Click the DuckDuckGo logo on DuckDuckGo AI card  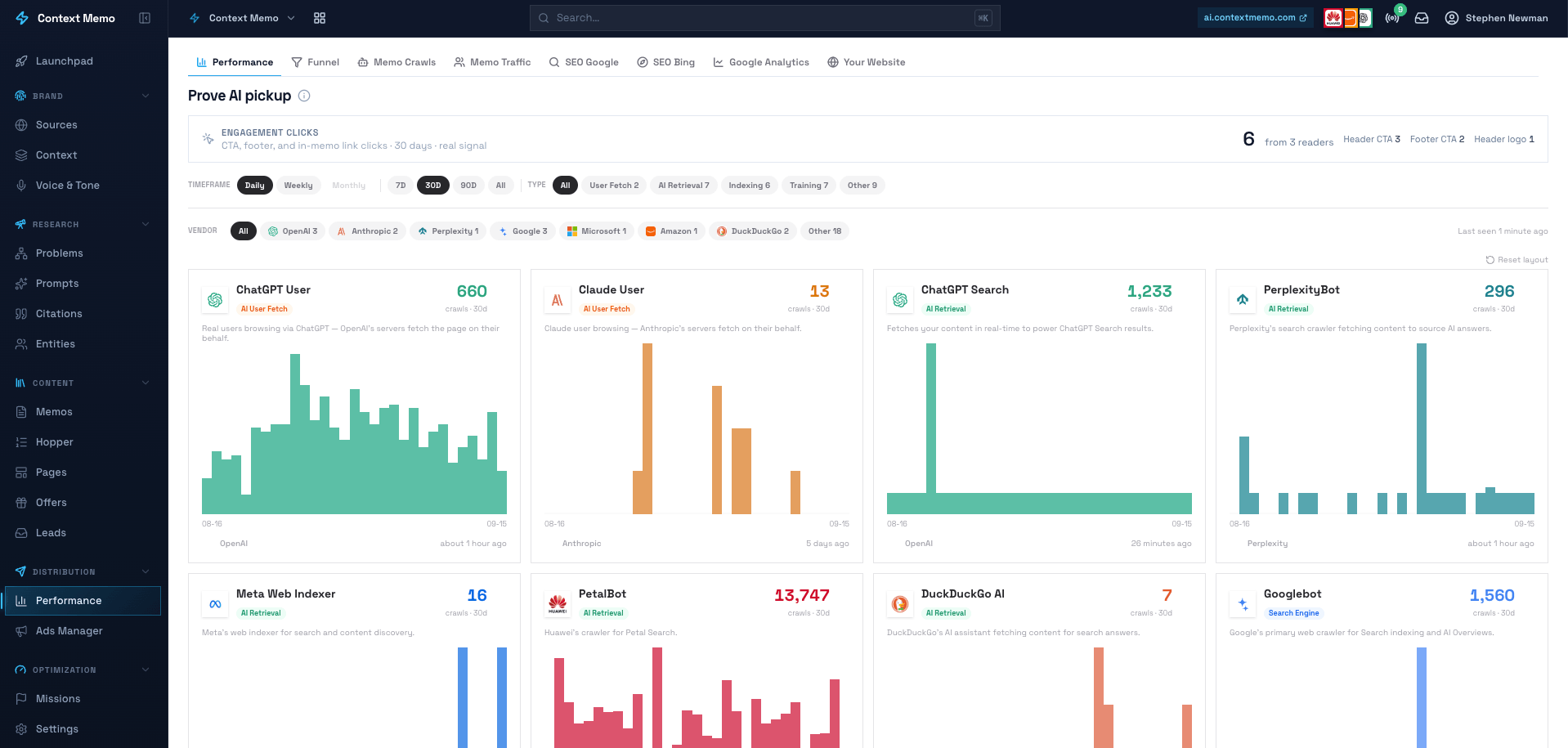tap(900, 604)
